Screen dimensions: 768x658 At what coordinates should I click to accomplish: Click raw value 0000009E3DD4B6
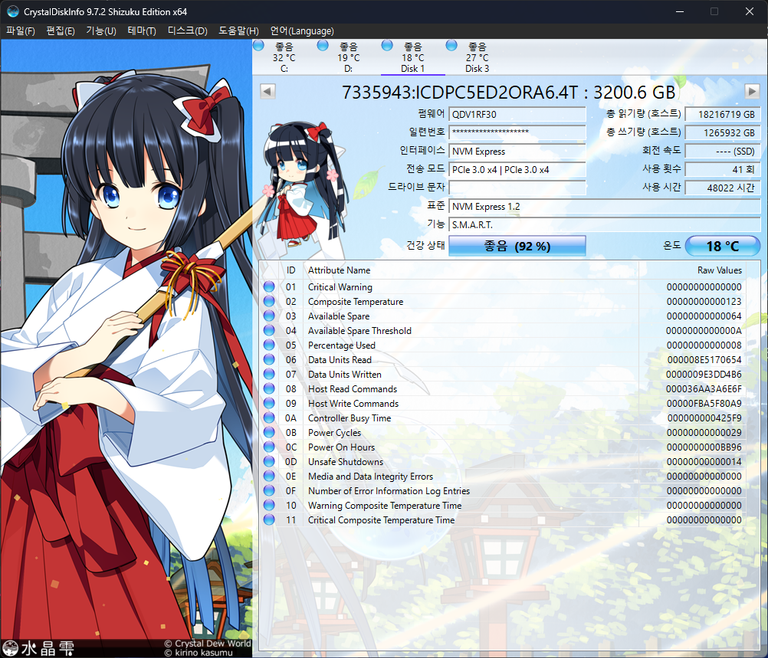[x=703, y=374]
